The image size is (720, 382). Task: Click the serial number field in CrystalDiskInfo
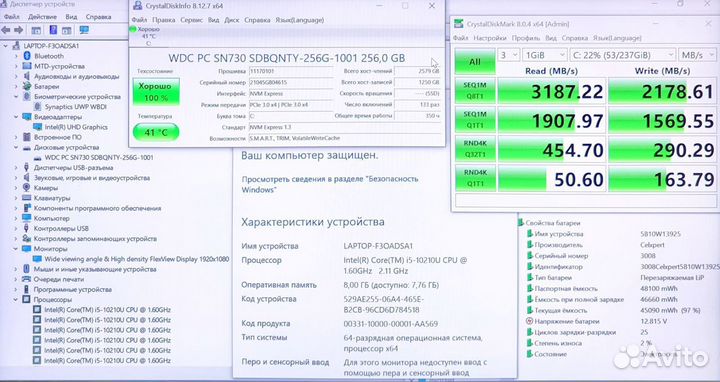[x=291, y=83]
